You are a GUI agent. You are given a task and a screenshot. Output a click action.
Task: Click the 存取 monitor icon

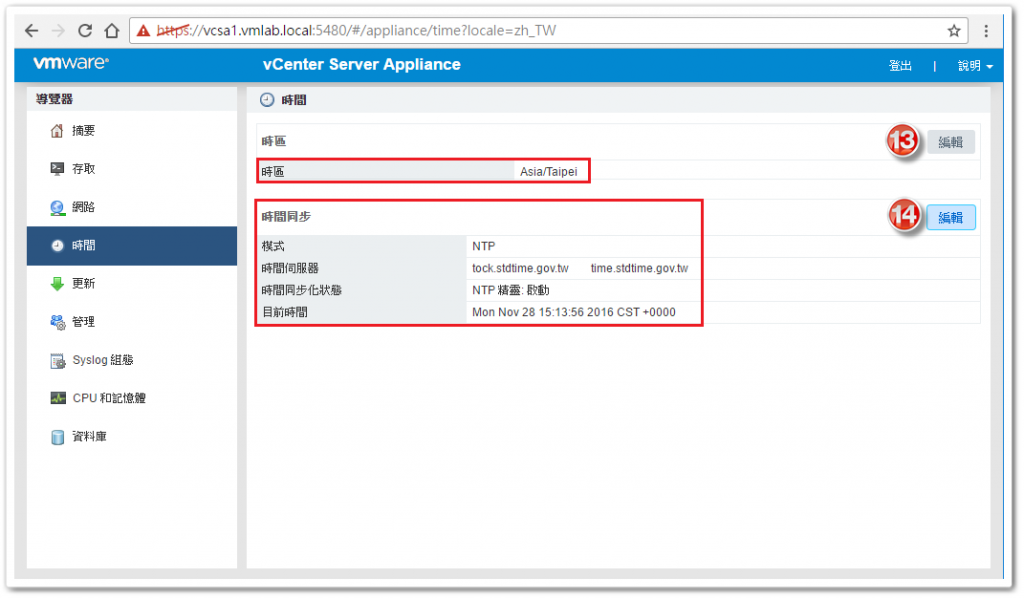57,169
